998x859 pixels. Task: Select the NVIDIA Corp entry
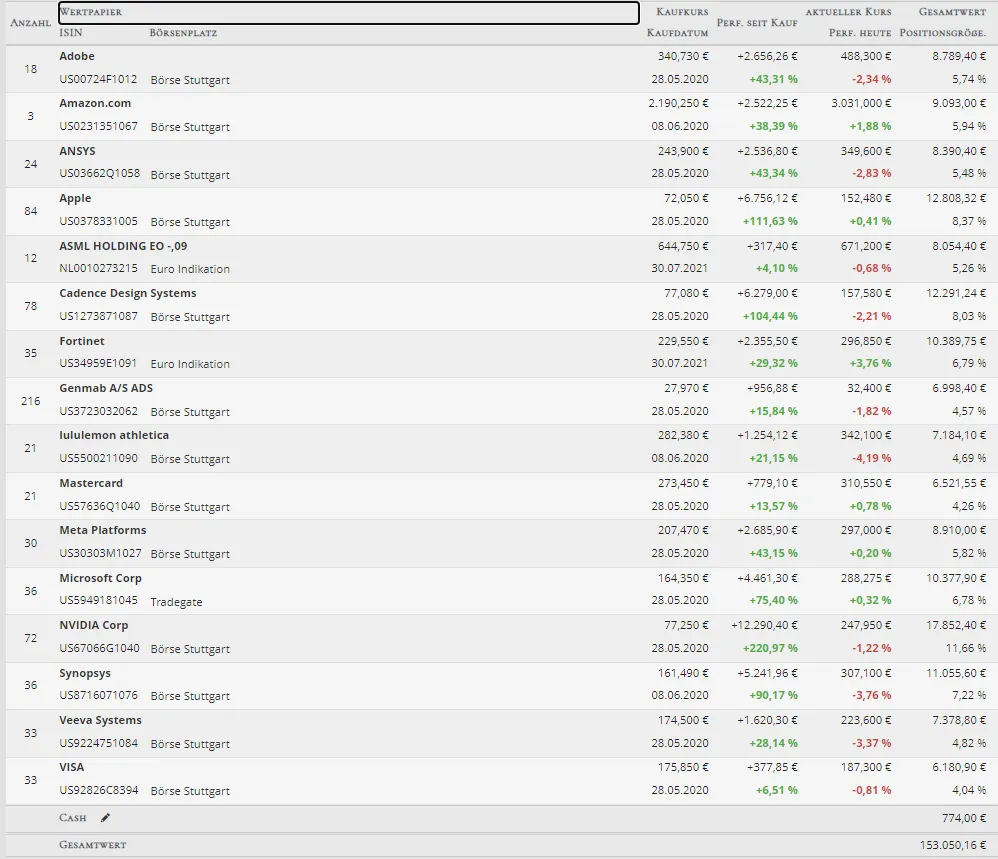(x=94, y=625)
